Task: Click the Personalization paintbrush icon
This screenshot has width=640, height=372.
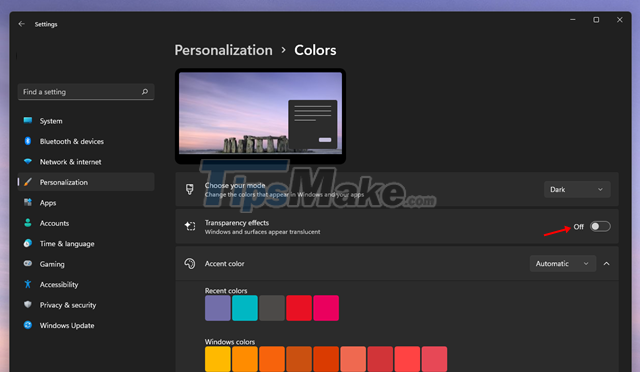Action: [28, 182]
